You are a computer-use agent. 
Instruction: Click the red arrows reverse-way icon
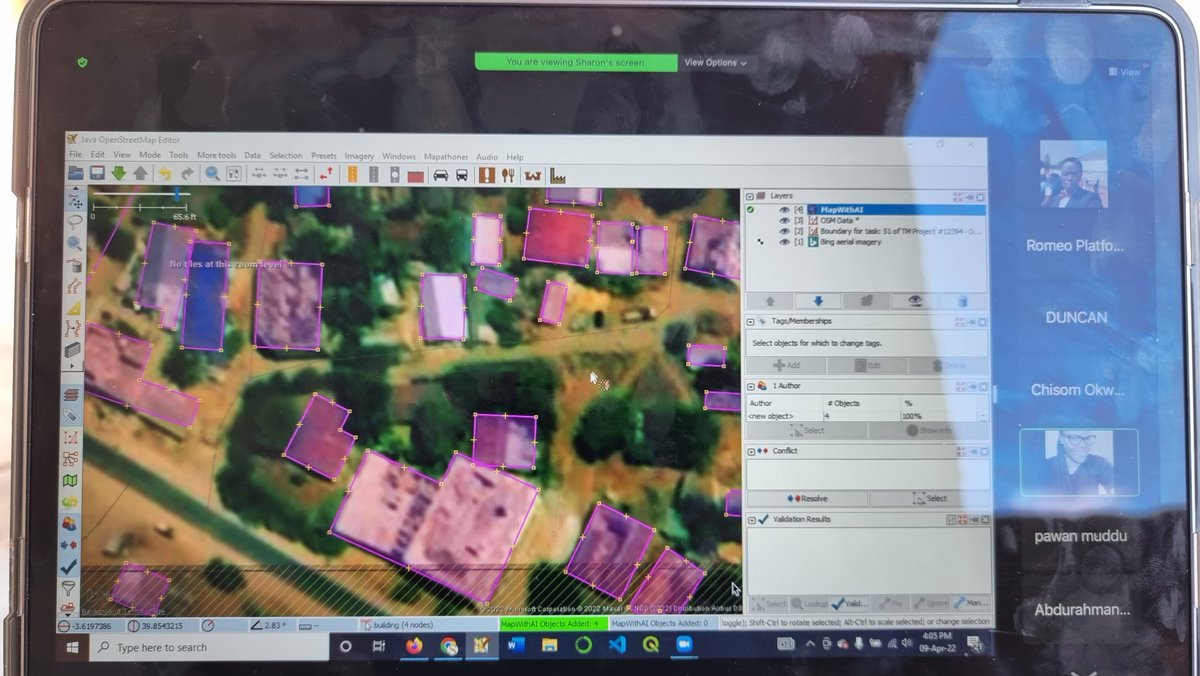(x=326, y=175)
